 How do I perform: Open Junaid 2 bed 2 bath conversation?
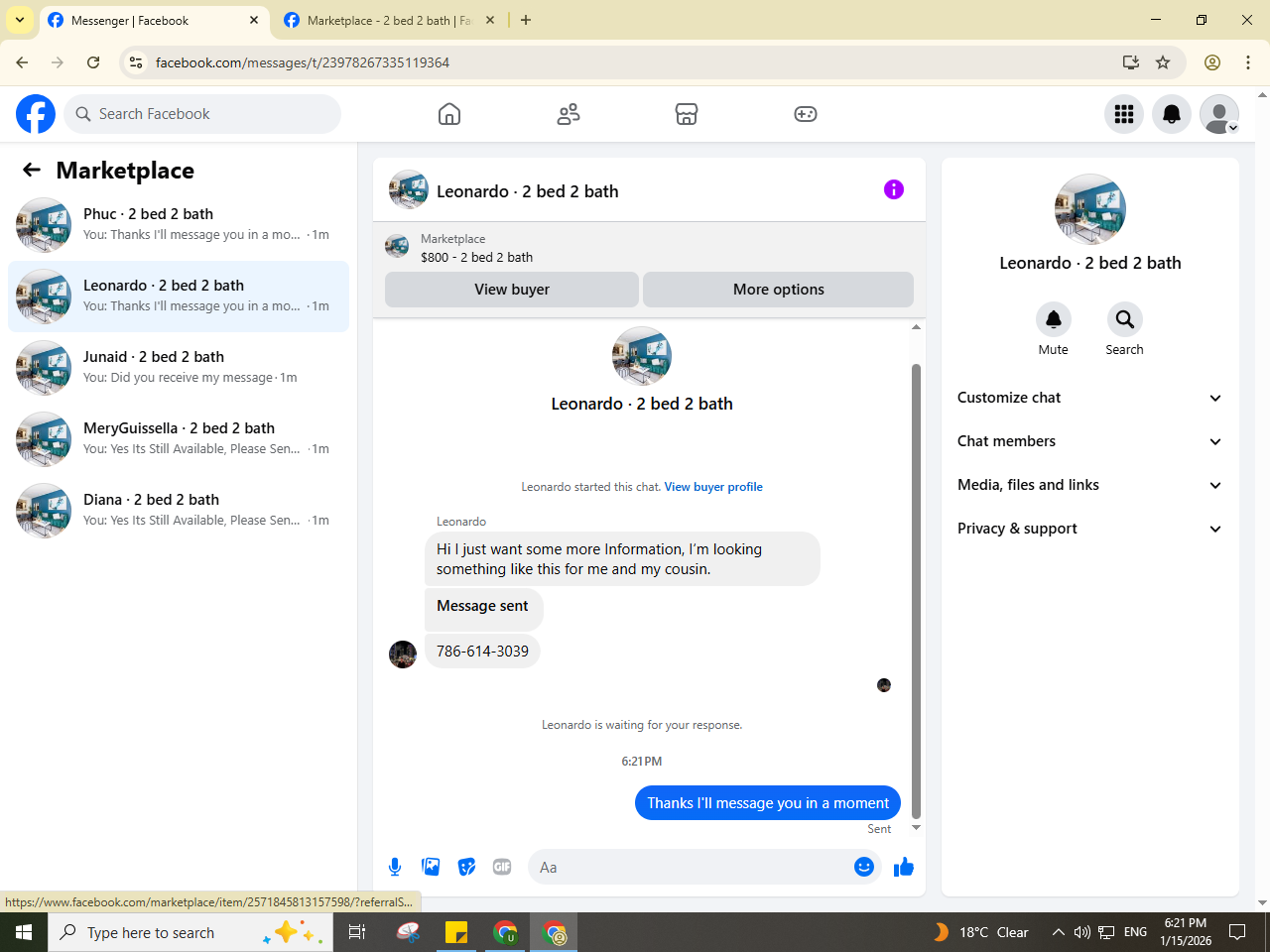[179, 368]
